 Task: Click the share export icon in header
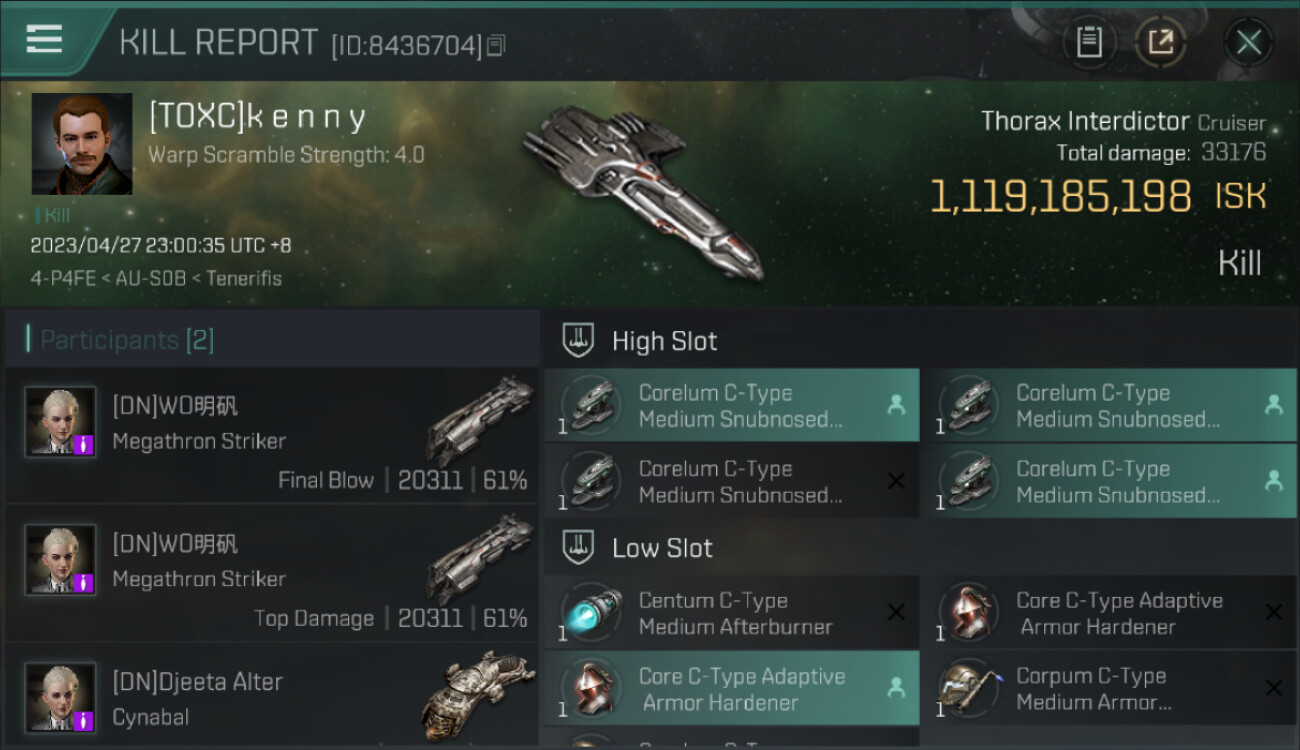(x=1160, y=42)
